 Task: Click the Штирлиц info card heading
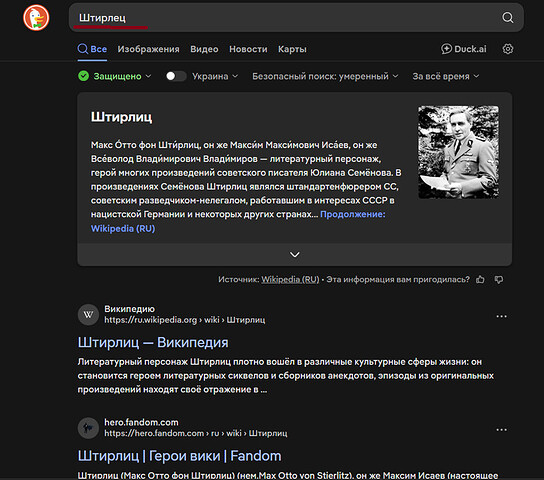[121, 117]
